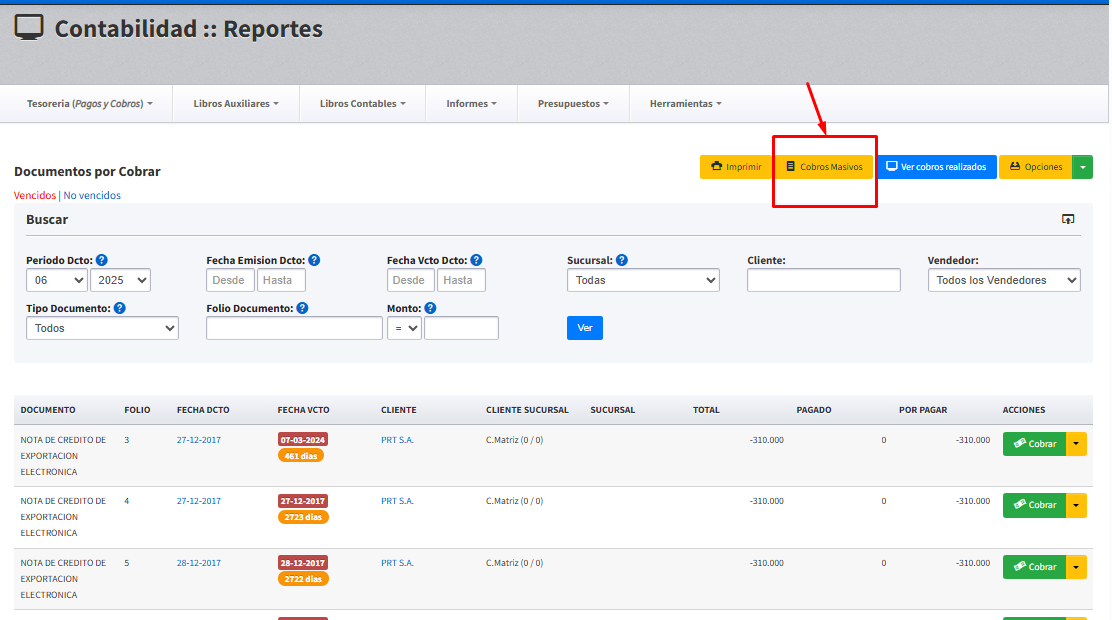This screenshot has height=620, width=1112.
Task: Click the Monto amount input field
Action: (462, 328)
